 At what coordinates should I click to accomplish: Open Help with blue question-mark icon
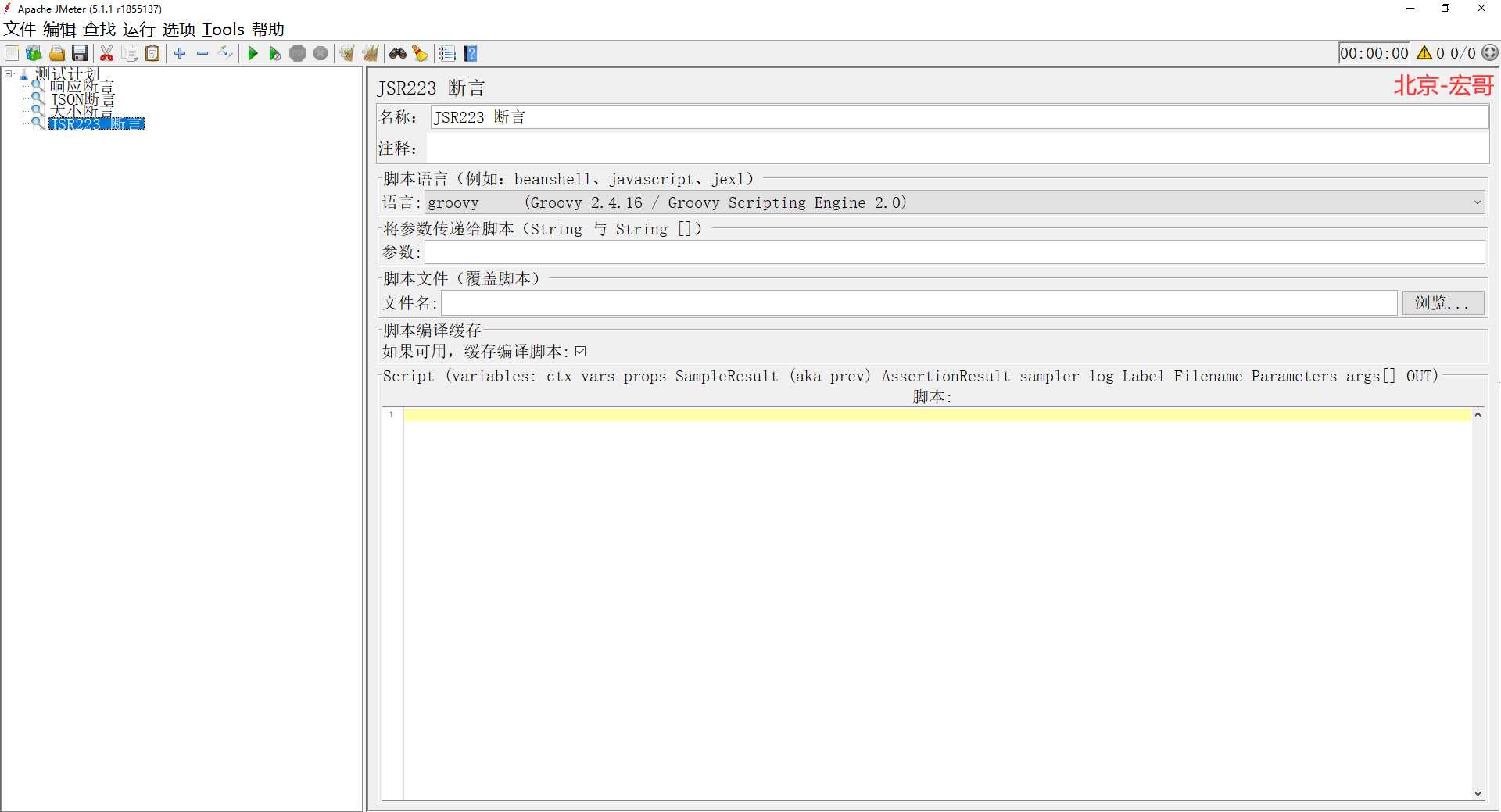click(x=471, y=53)
